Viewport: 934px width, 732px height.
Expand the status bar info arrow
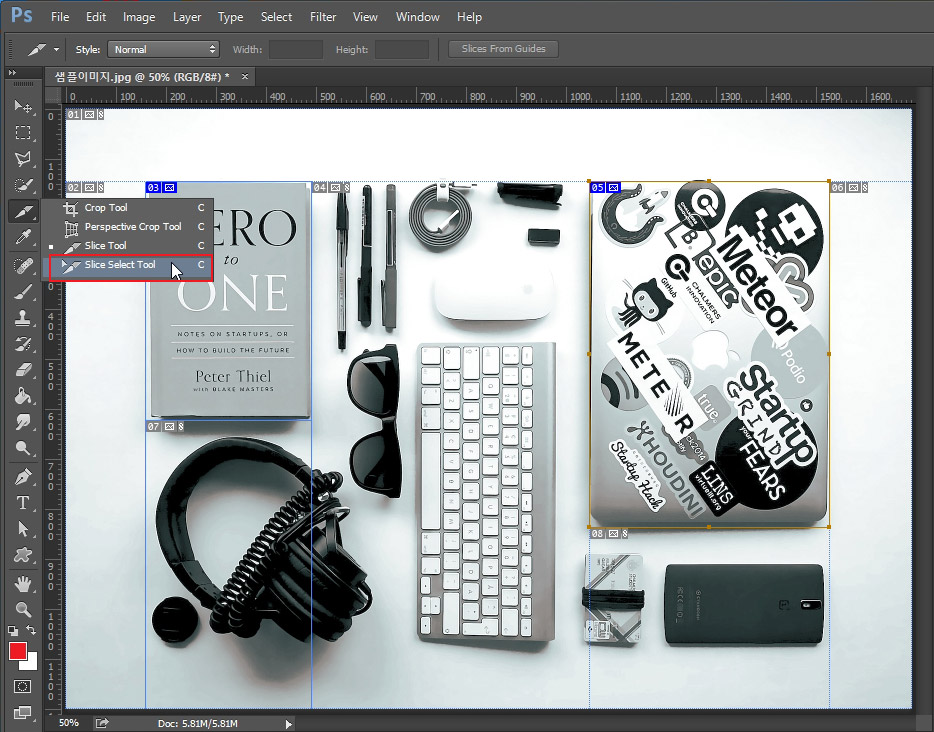[289, 724]
